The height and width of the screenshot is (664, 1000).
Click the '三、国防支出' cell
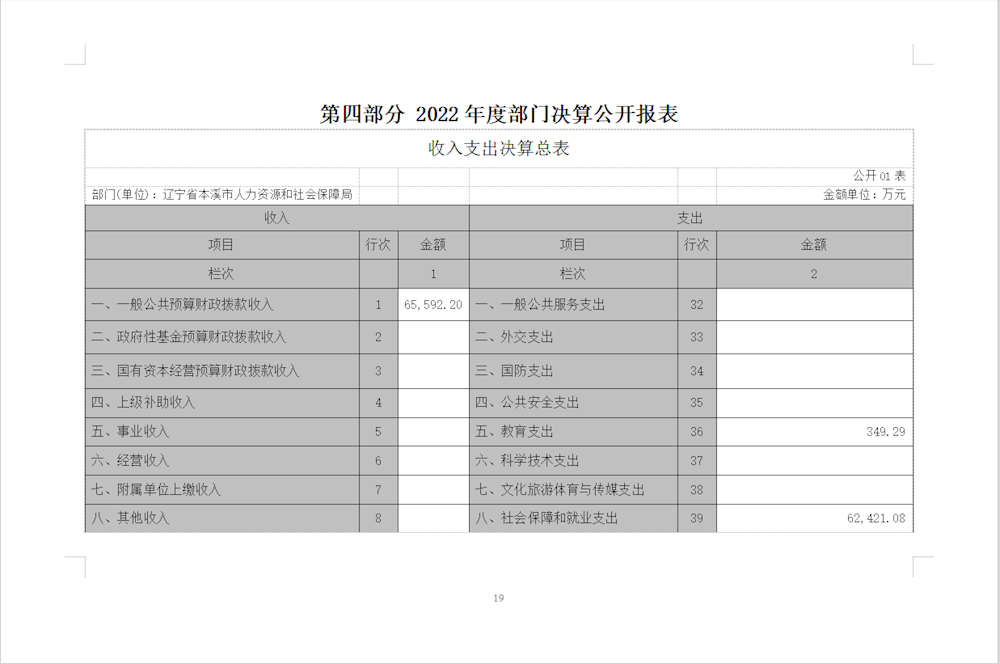tap(573, 371)
